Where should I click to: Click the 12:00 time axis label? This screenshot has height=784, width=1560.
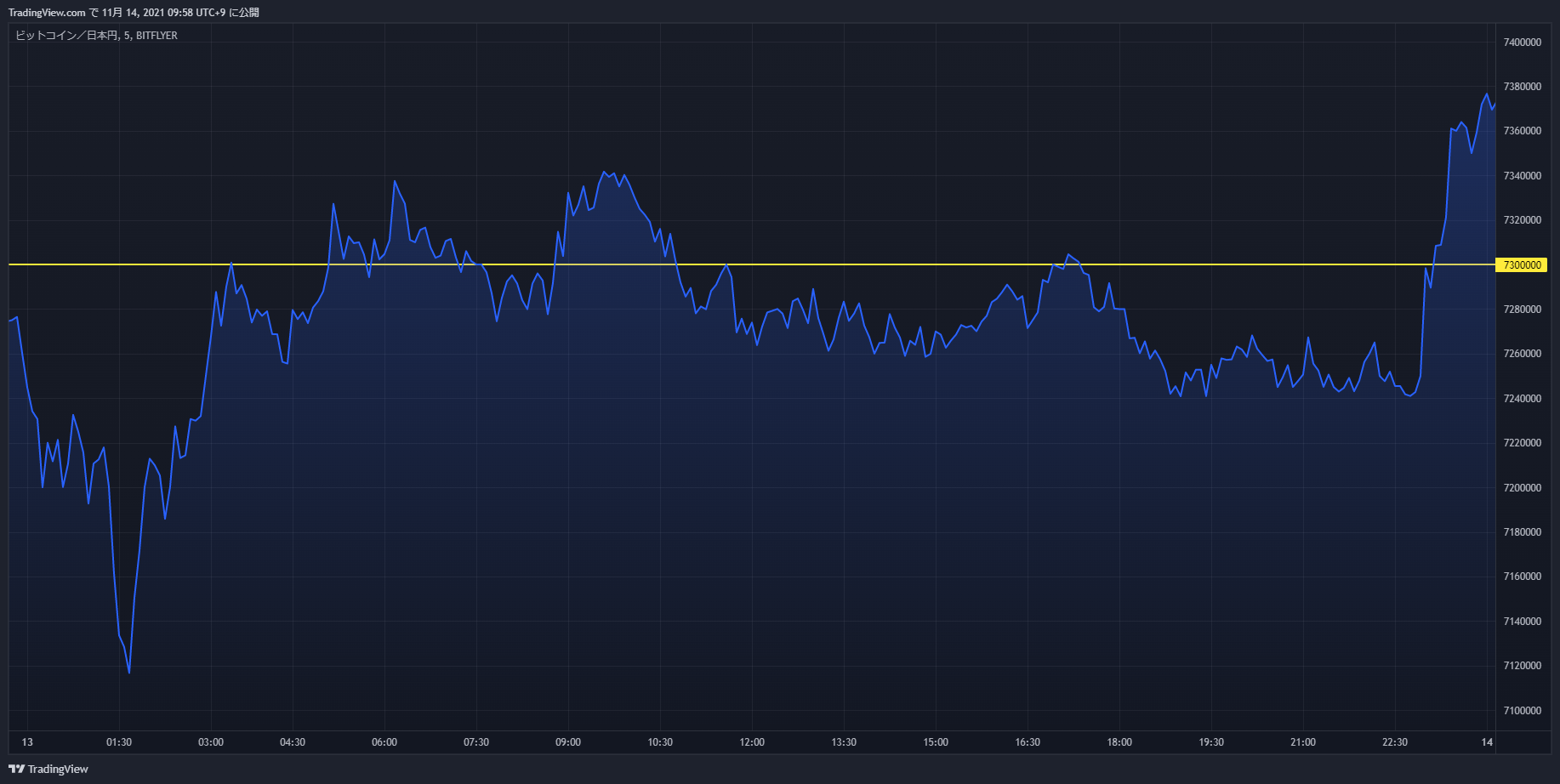(752, 742)
